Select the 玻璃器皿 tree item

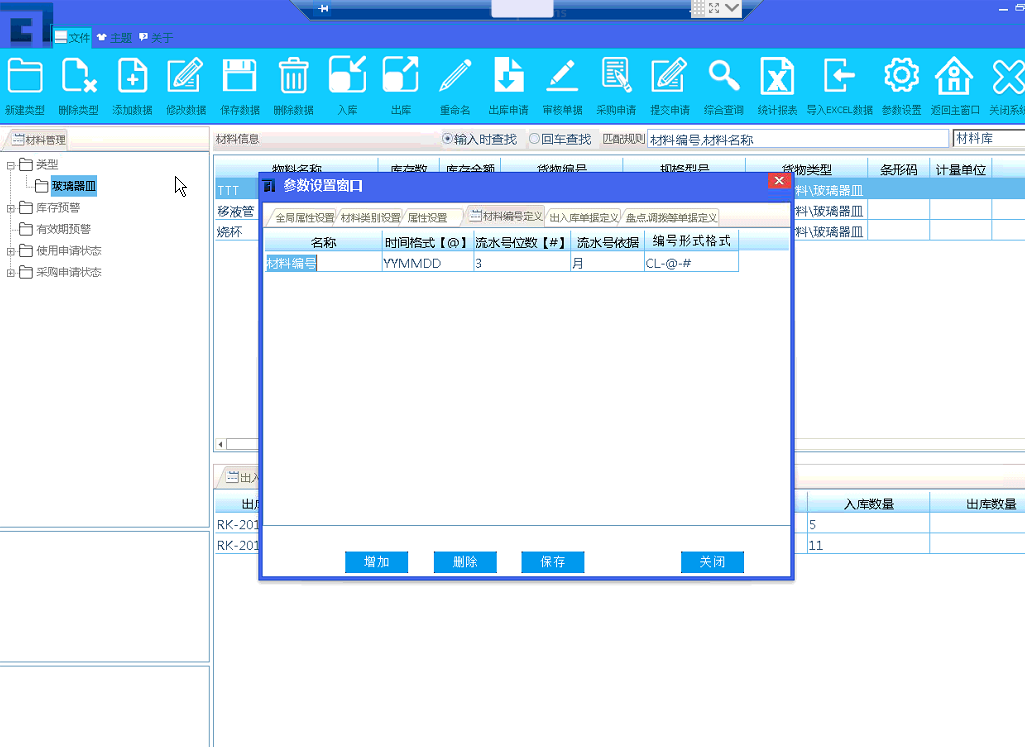click(x=73, y=186)
